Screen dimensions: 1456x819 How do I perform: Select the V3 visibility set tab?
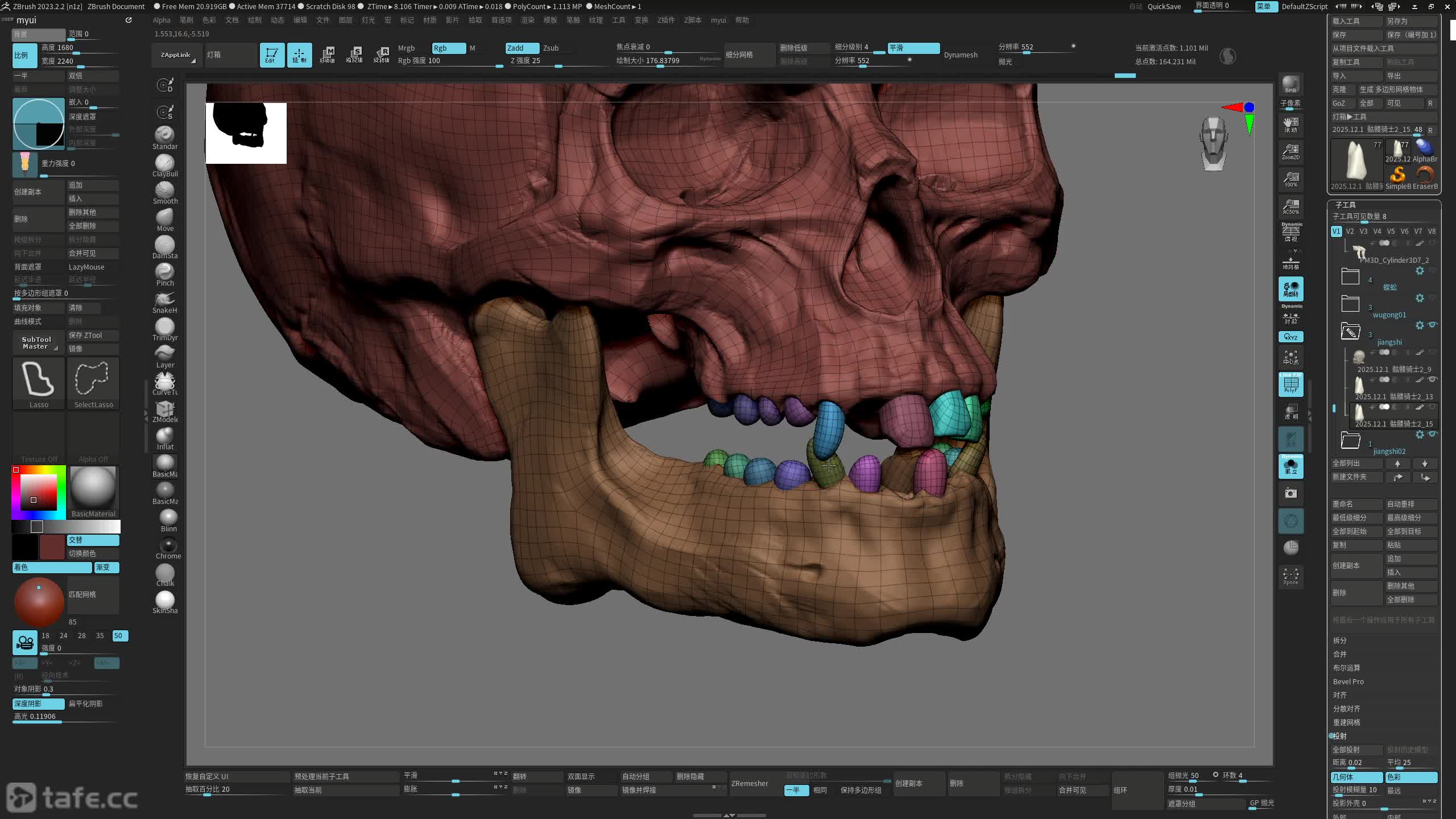click(x=1363, y=231)
